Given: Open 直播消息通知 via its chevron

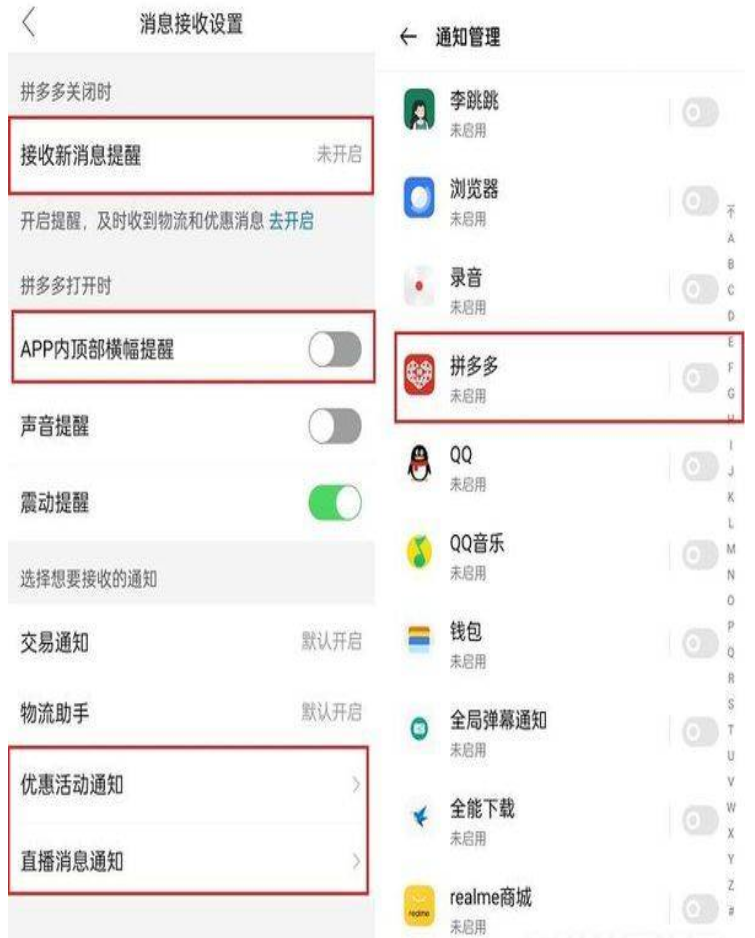Looking at the screenshot, I should pyautogui.click(x=356, y=861).
